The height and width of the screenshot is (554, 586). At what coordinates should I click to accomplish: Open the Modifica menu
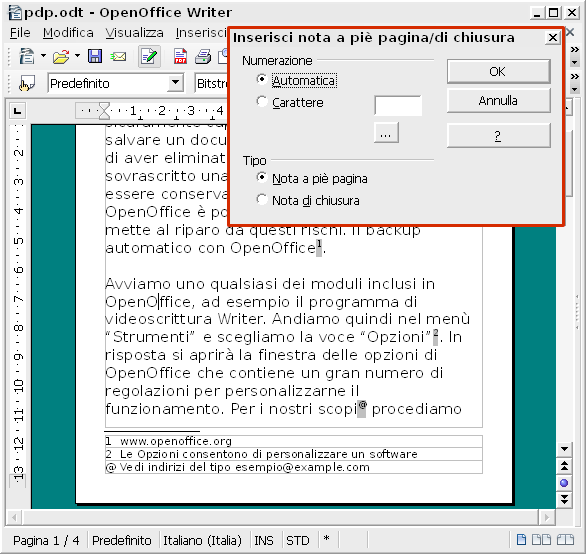pos(68,33)
